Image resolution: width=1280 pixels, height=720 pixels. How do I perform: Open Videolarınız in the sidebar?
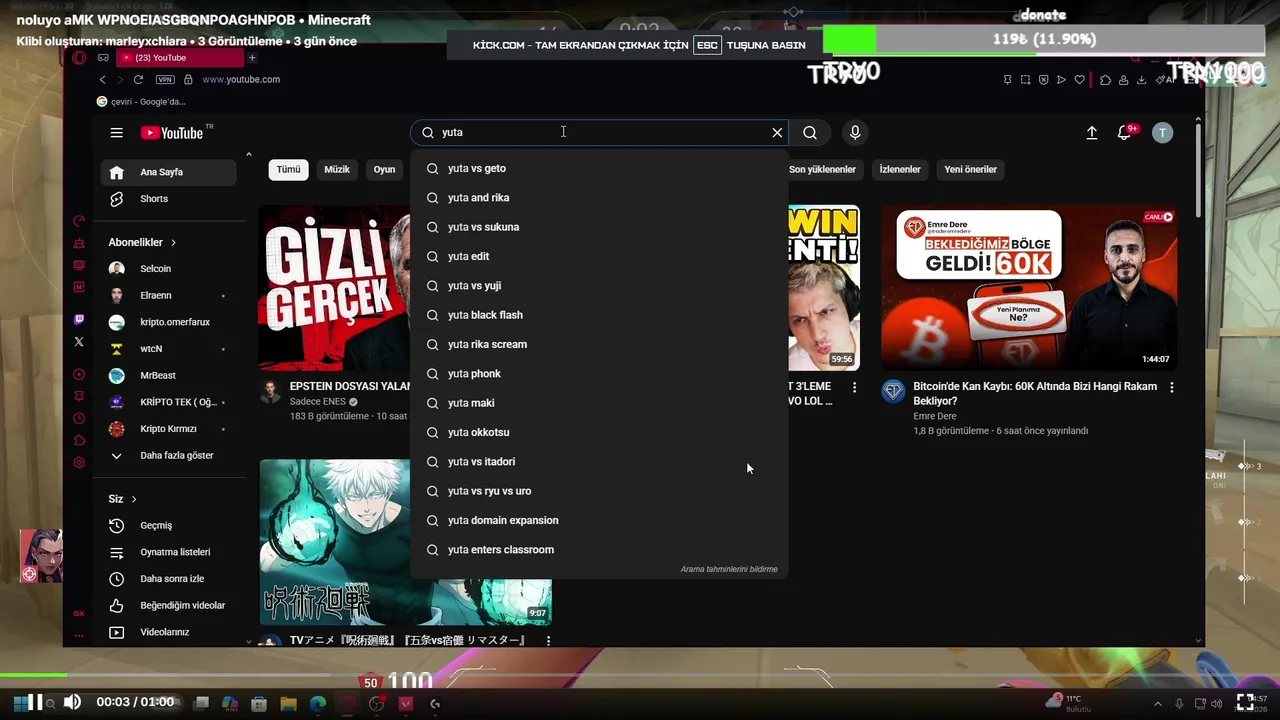169,632
